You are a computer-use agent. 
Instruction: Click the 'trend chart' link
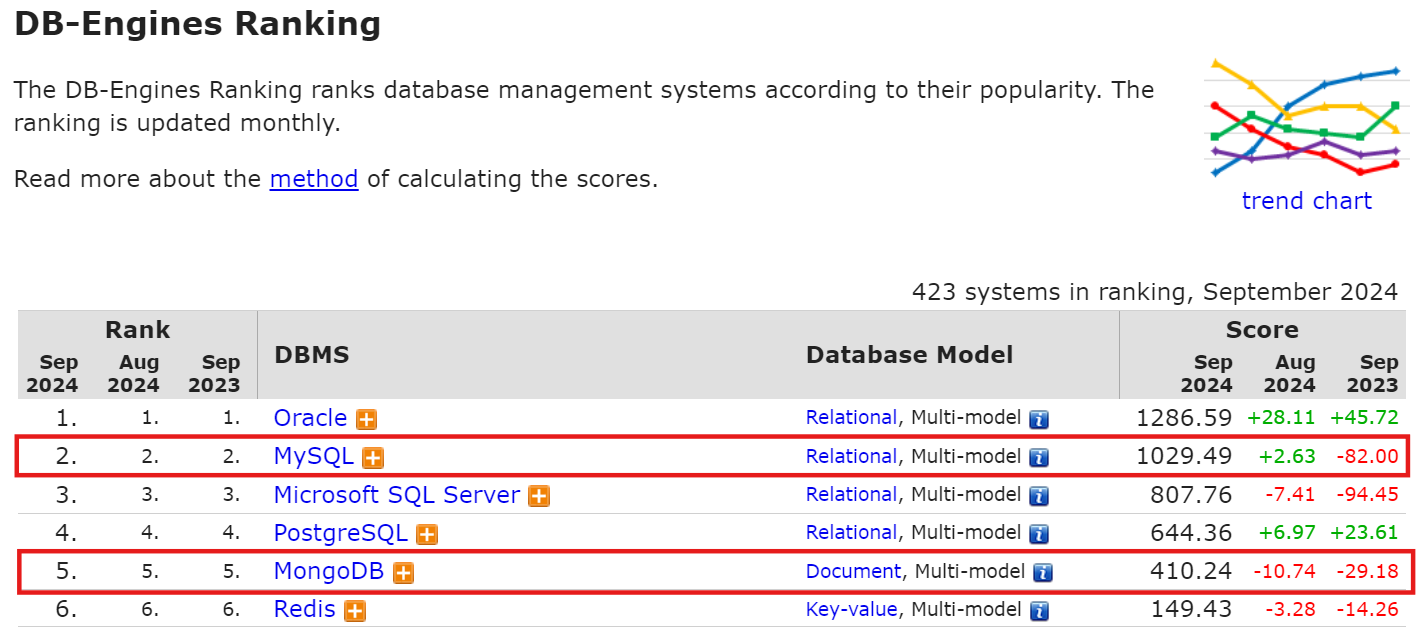pos(1306,201)
